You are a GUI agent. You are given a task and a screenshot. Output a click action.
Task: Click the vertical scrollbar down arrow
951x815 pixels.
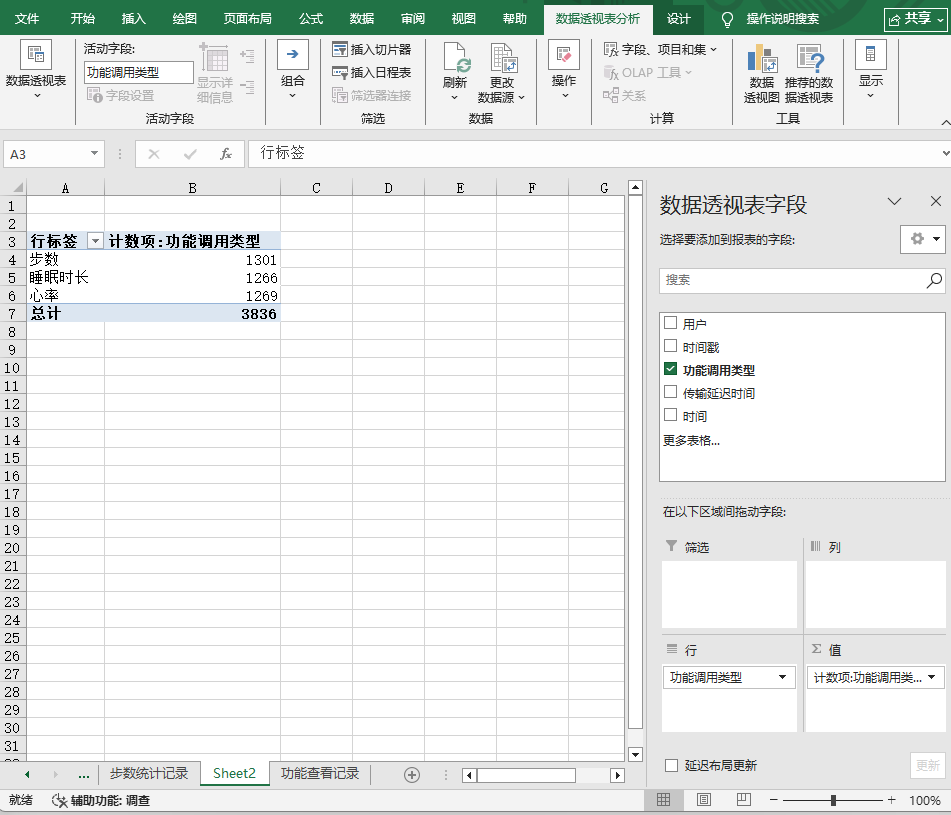tap(635, 754)
